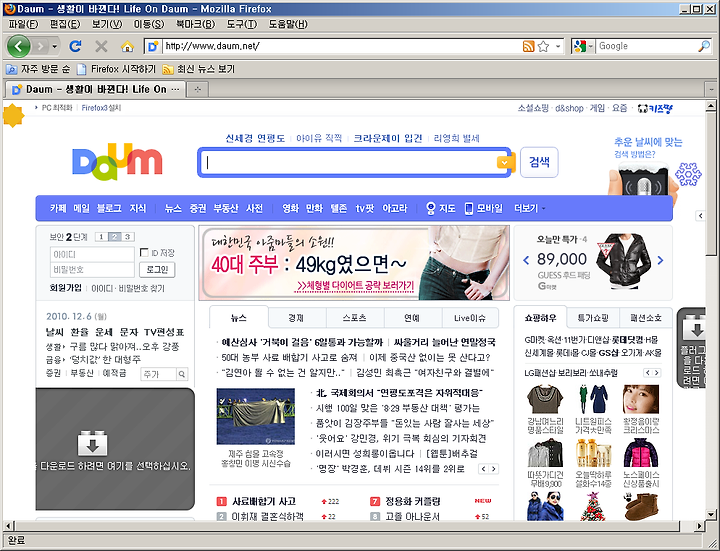The width and height of the screenshot is (720, 551).
Task: Open the 도움말(H) menu
Action: click(288, 24)
